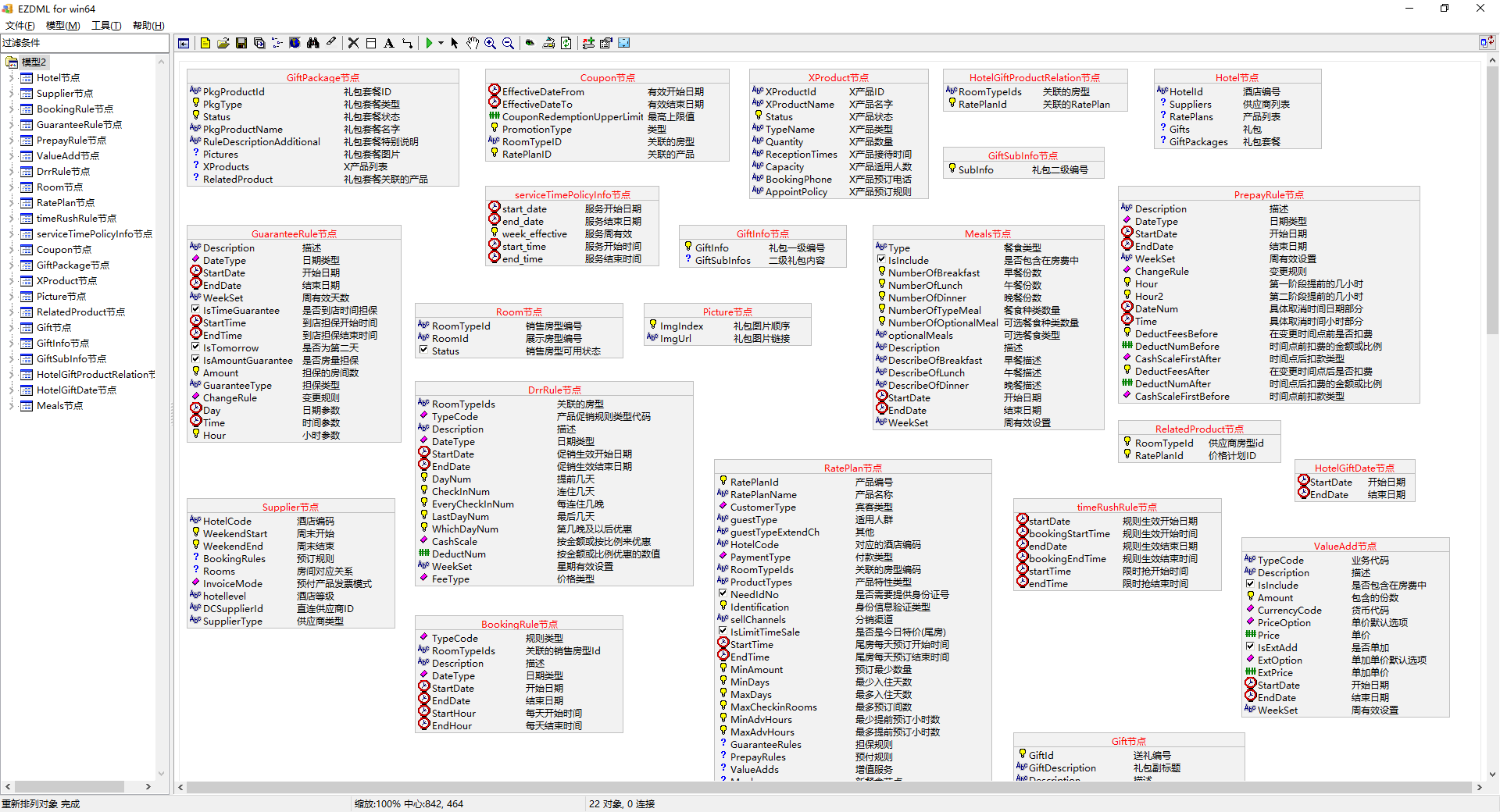Image resolution: width=1500 pixels, height=812 pixels.
Task: Open the 模型(M) menu
Action: [62, 25]
